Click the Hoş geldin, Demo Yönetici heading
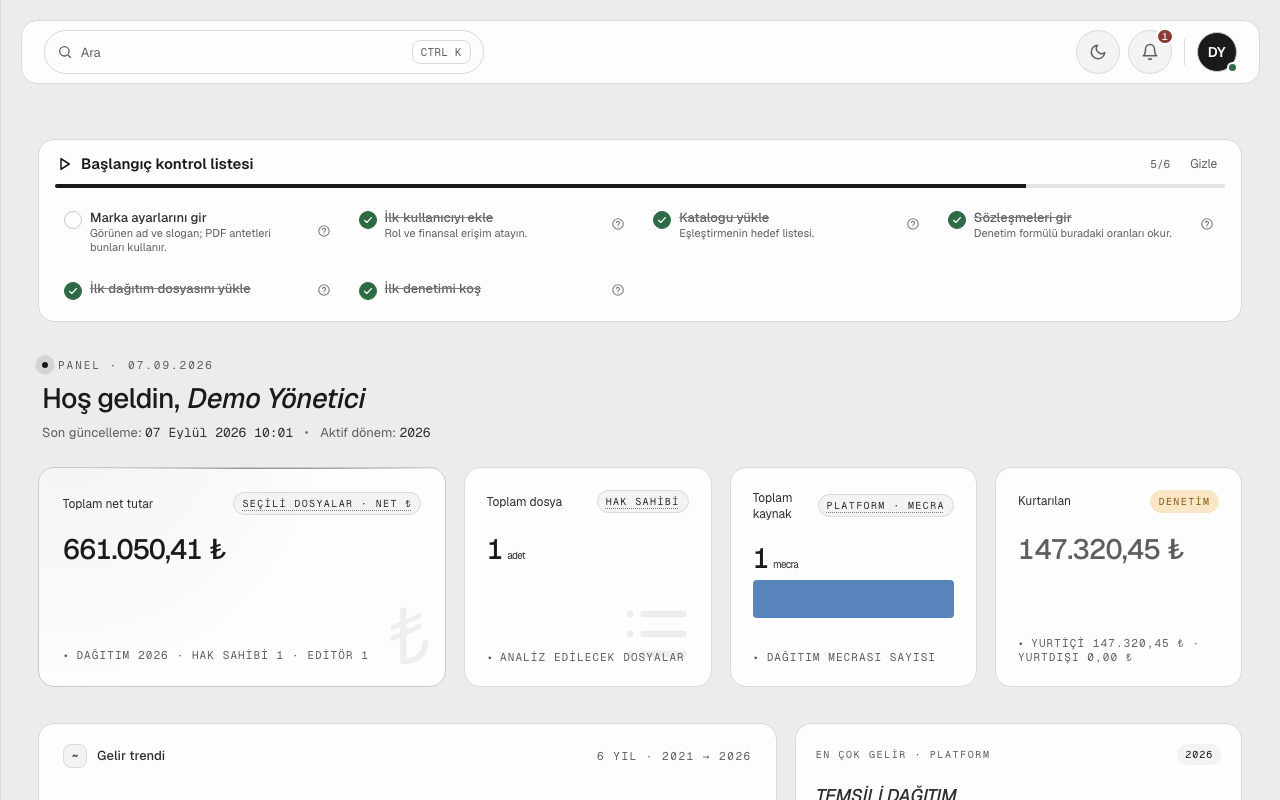This screenshot has height=800, width=1280. 204,399
